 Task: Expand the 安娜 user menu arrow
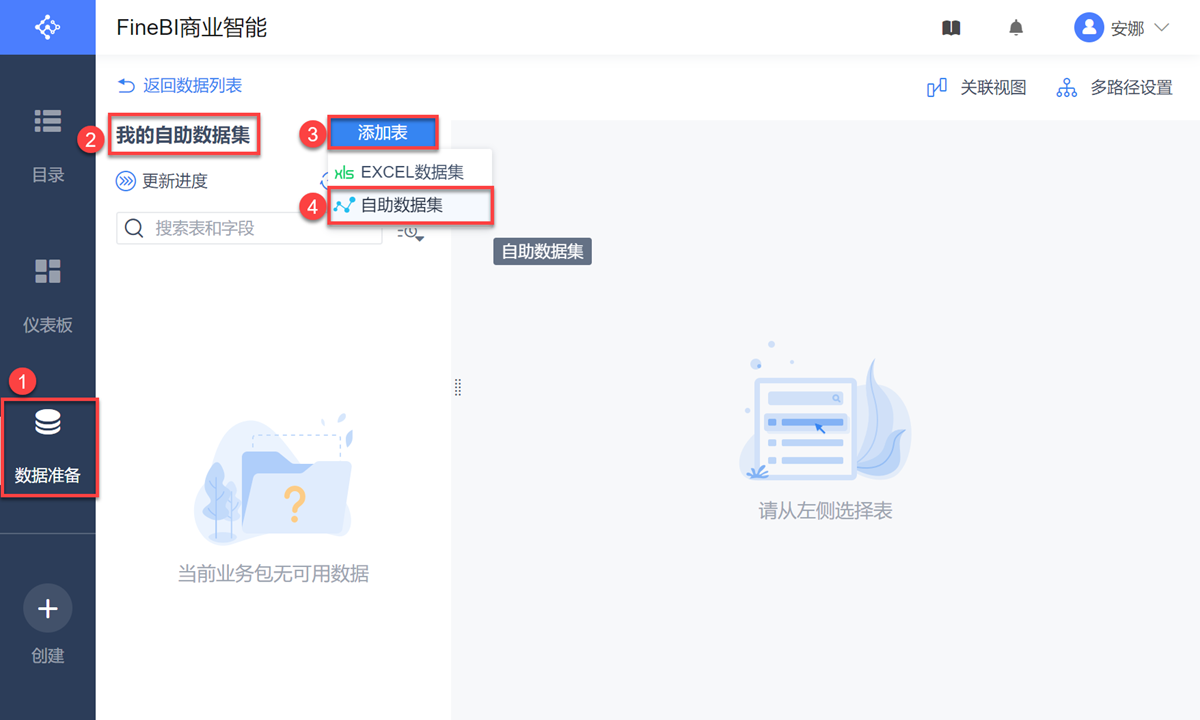(1161, 28)
